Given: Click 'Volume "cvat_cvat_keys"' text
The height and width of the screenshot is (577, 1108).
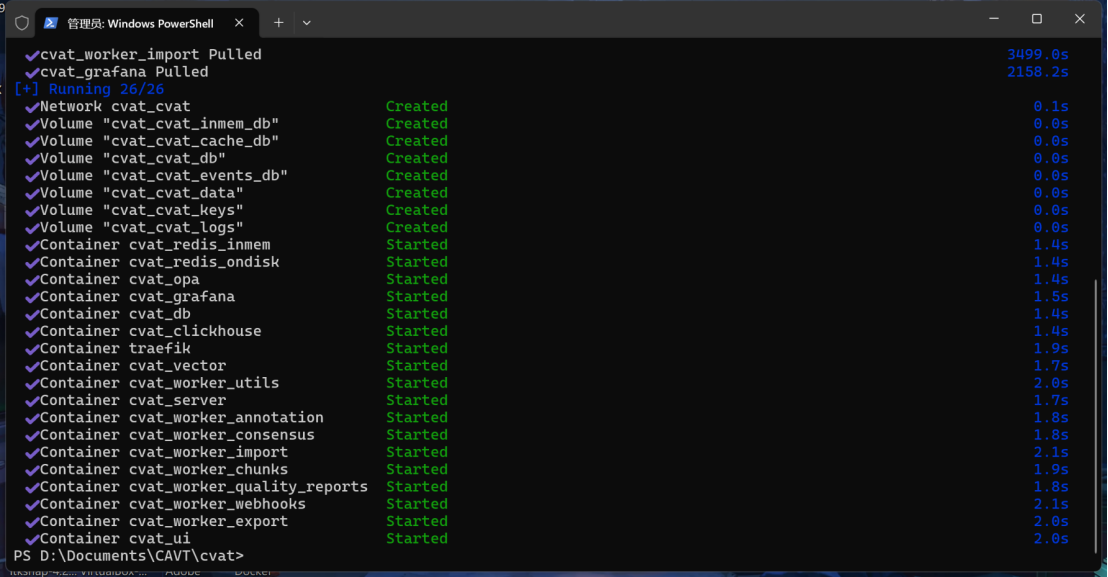Looking at the screenshot, I should coord(141,210).
